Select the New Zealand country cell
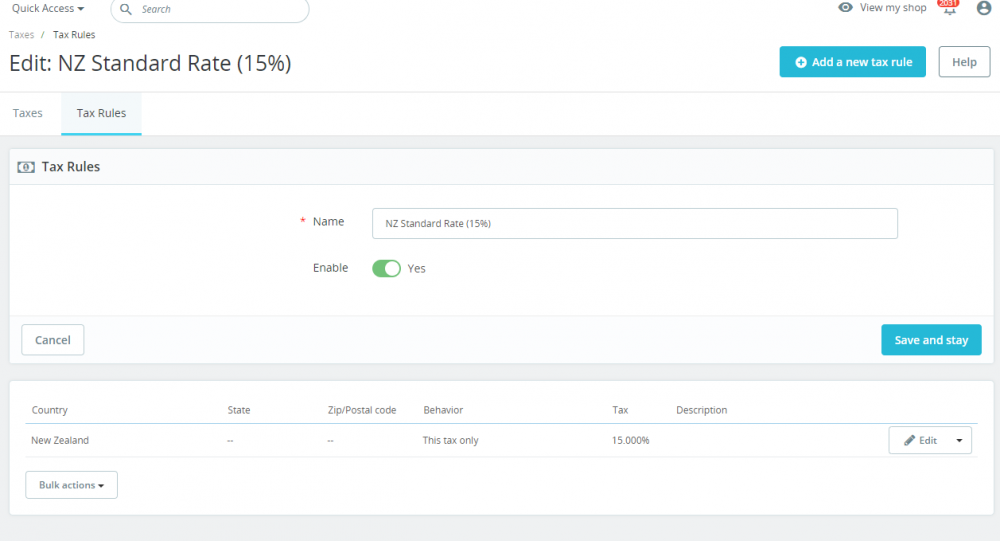This screenshot has width=1000, height=541. pos(60,440)
